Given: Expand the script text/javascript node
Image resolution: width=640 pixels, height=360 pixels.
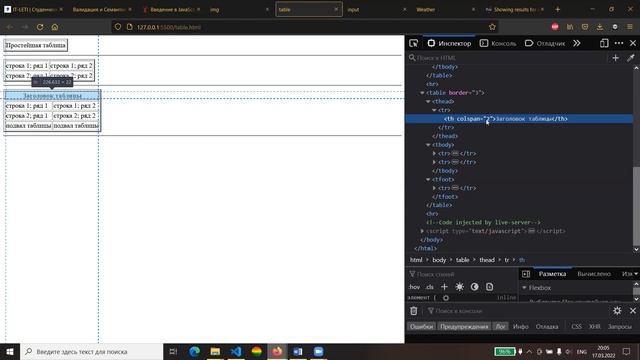Looking at the screenshot, I should point(422,231).
